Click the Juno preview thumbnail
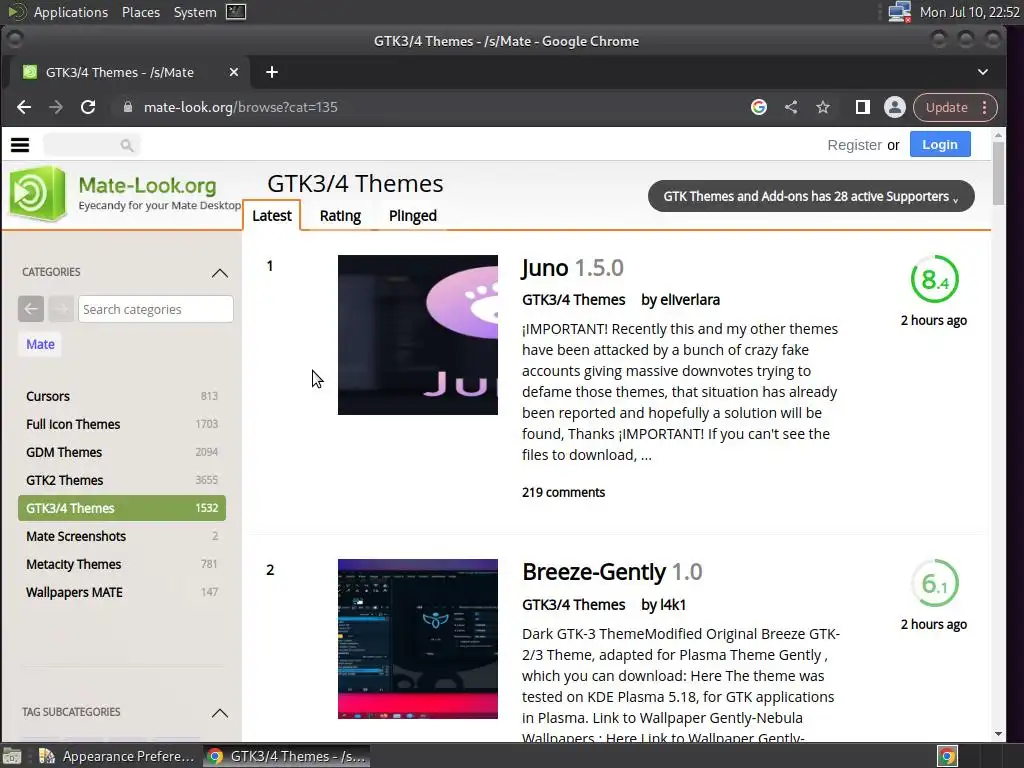The width and height of the screenshot is (1024, 768). [418, 335]
